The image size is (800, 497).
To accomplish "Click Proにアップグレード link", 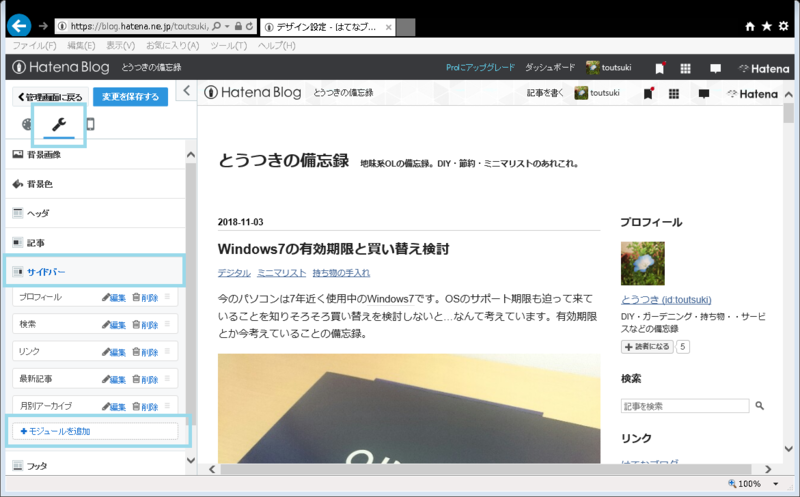I will coord(480,67).
